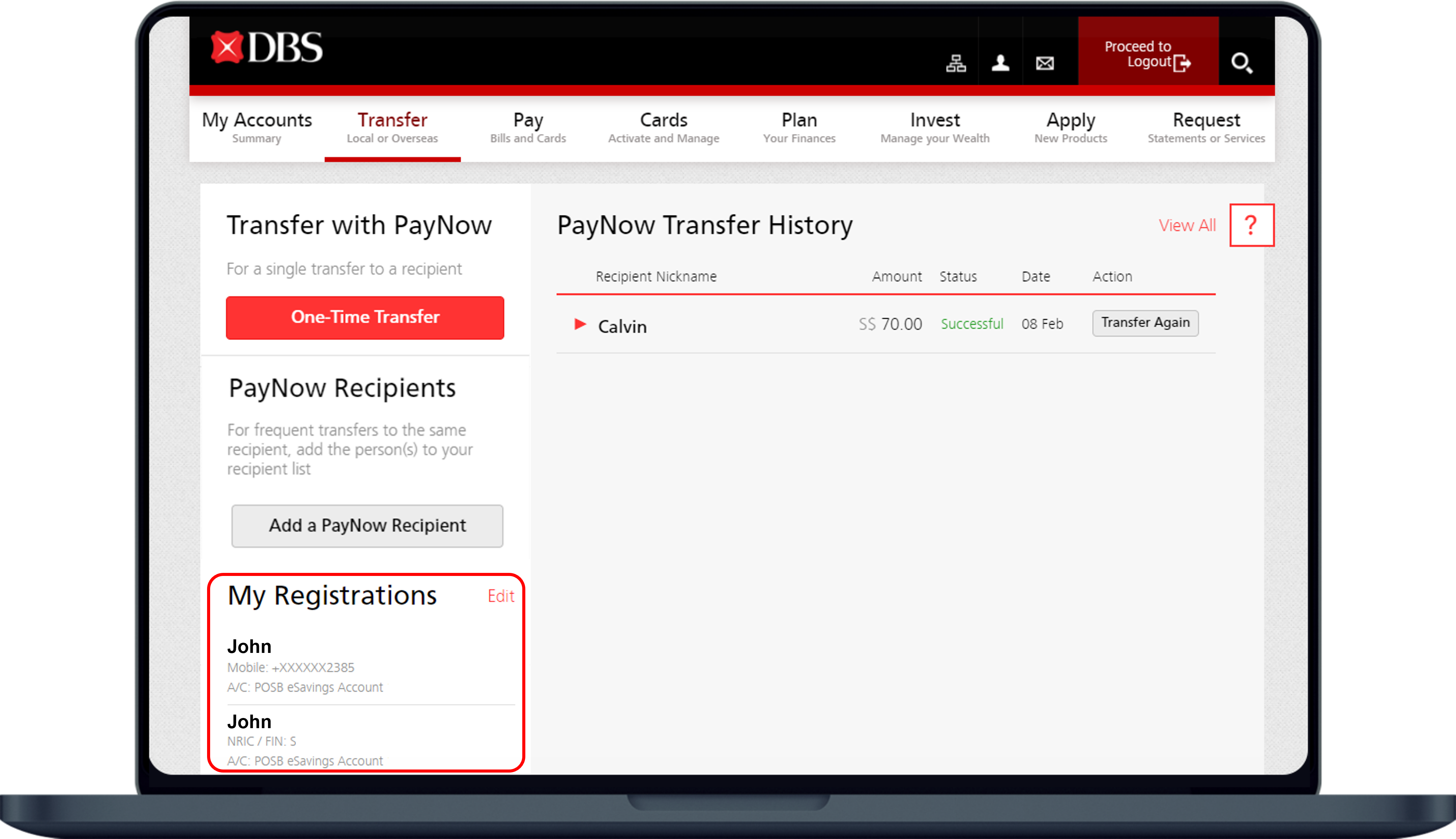Open the My Accounts Summary tab
Screen dimensions: 1456x839
[x=257, y=127]
